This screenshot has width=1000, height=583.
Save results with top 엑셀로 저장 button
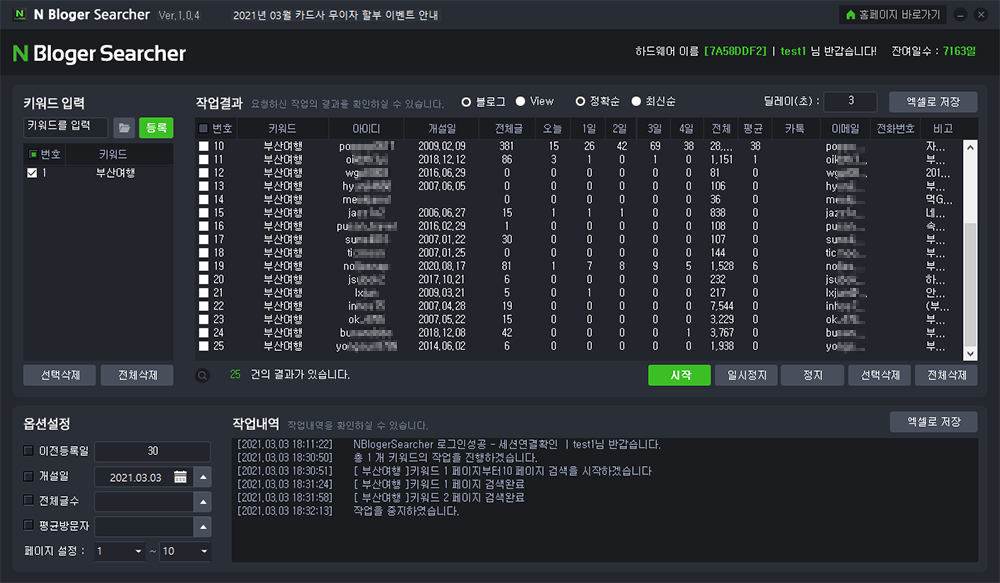click(933, 102)
